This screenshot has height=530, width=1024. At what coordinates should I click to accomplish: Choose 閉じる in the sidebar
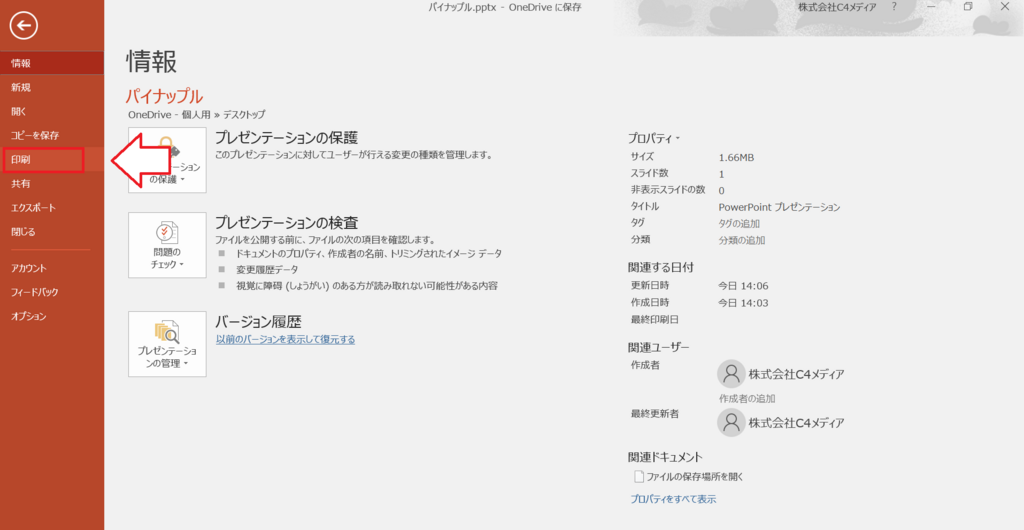click(52, 232)
